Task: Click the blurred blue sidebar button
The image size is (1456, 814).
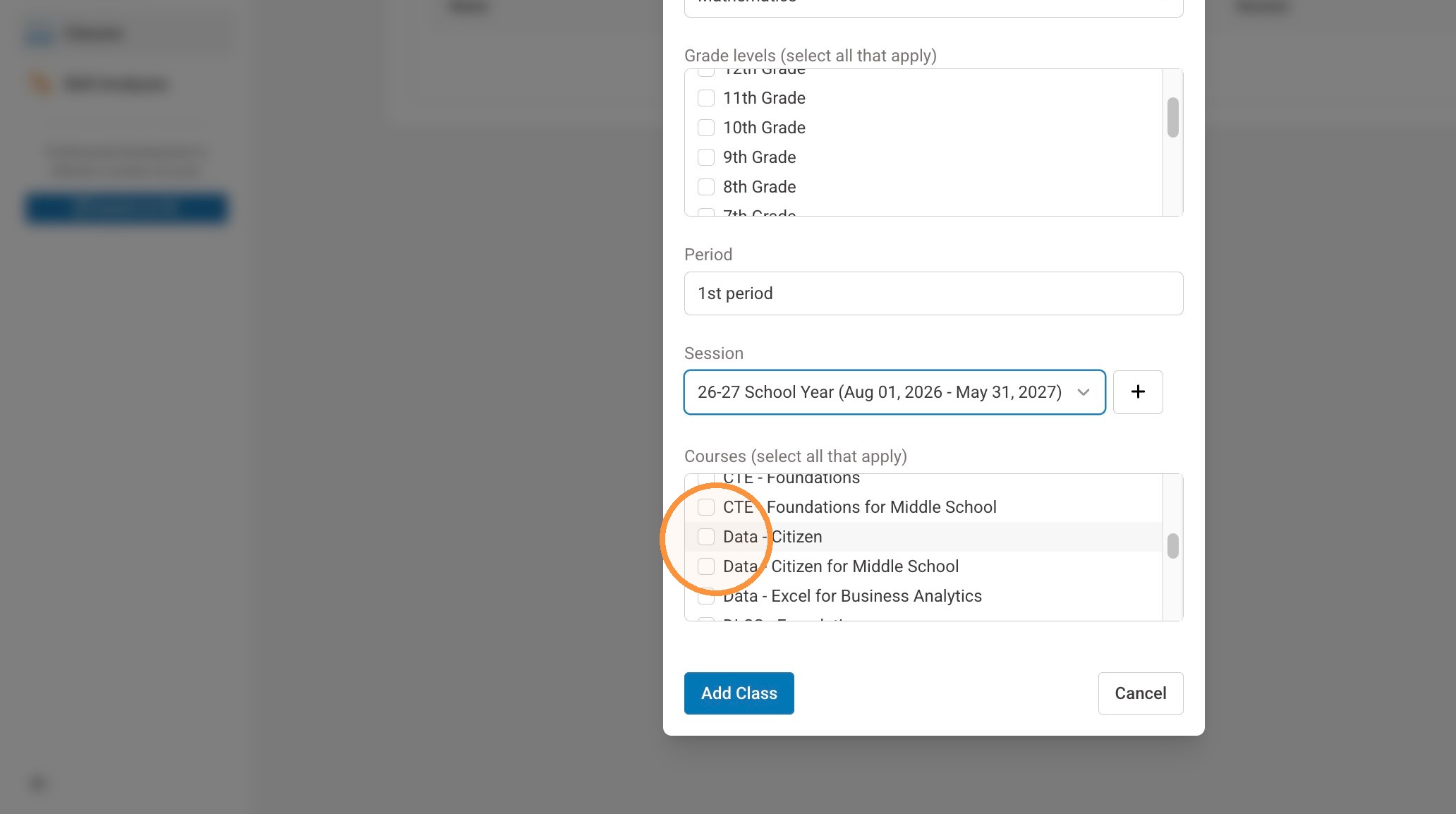Action: tap(126, 208)
